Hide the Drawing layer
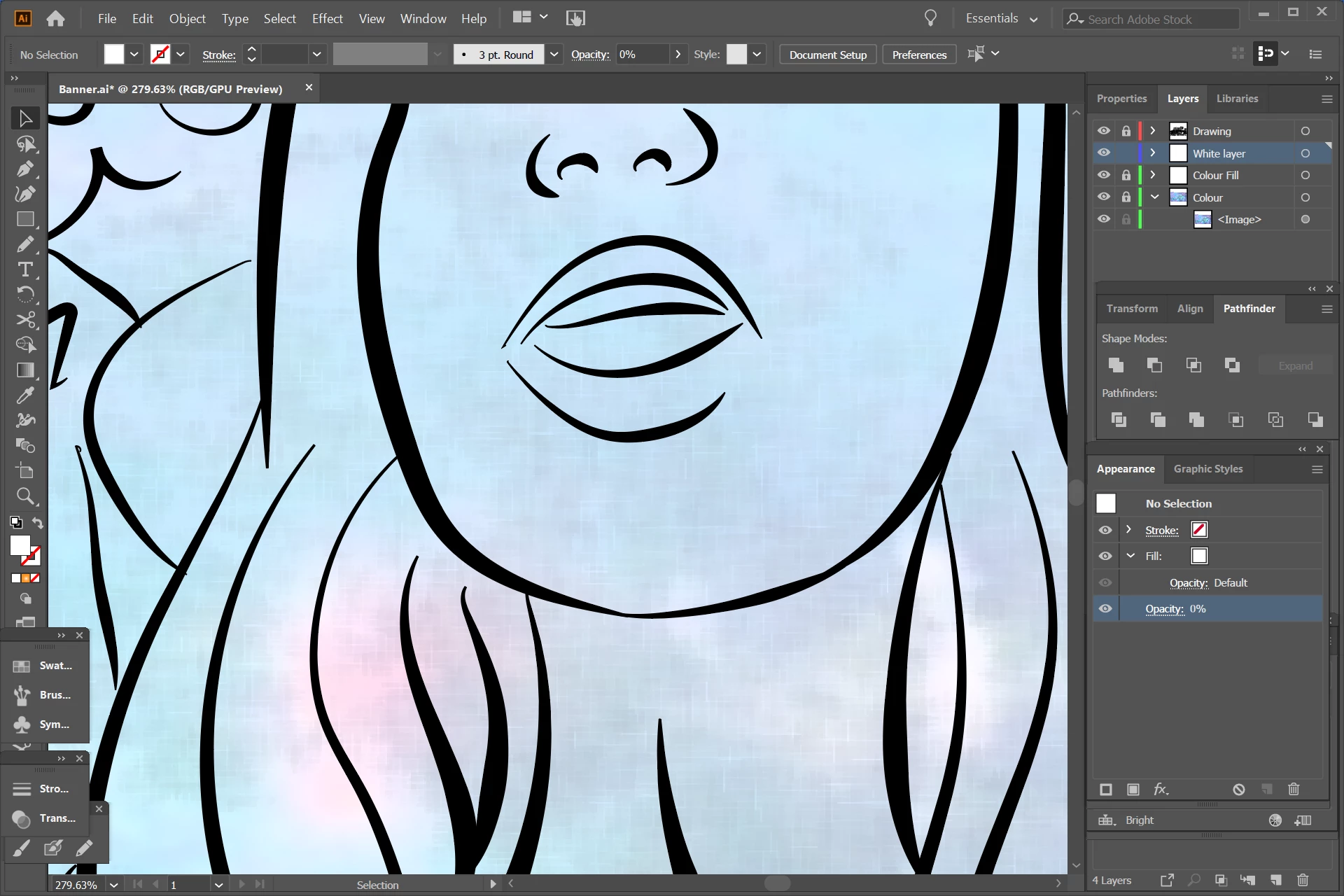This screenshot has height=896, width=1344. [1104, 131]
